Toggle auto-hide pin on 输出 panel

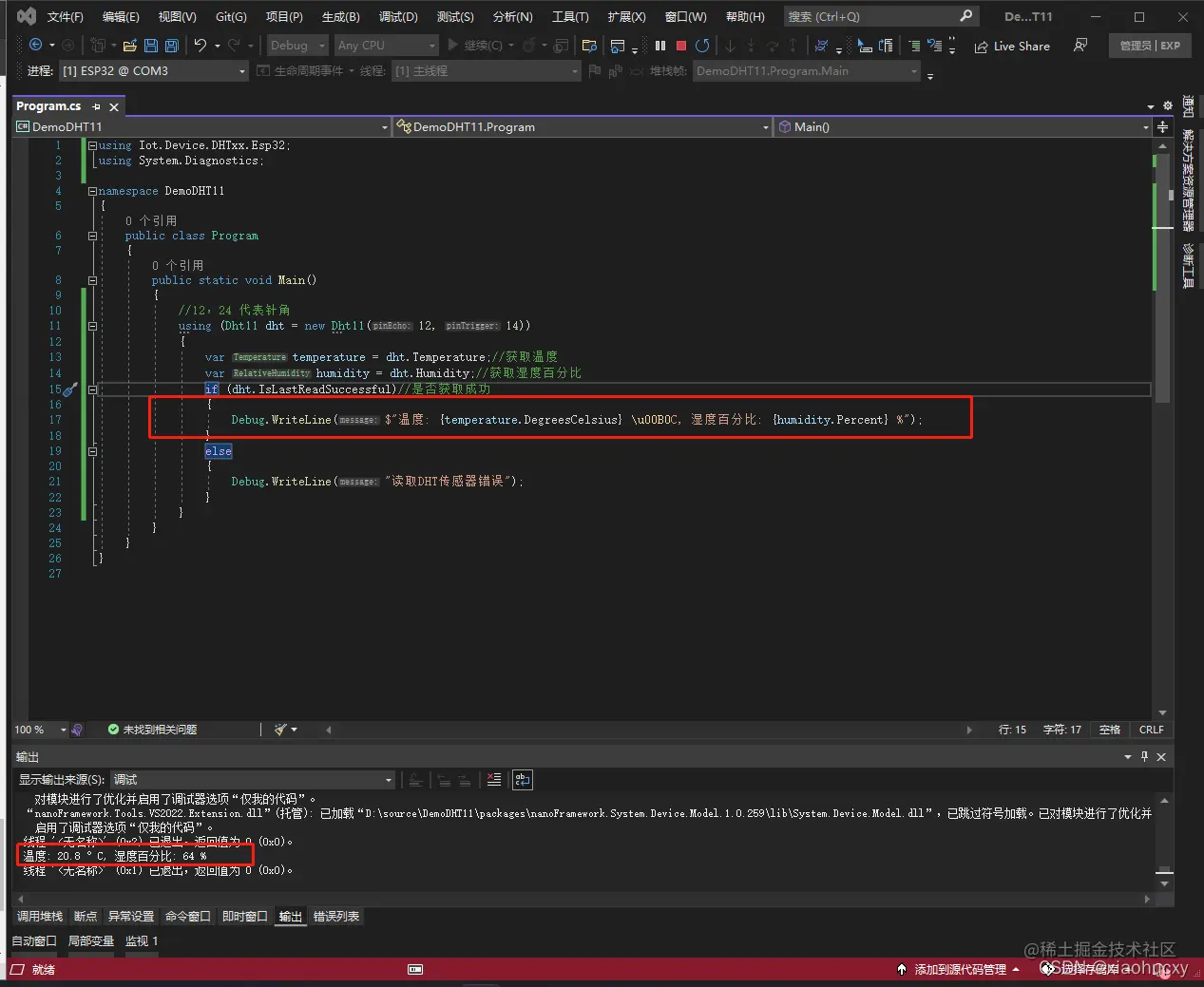pyautogui.click(x=1144, y=757)
